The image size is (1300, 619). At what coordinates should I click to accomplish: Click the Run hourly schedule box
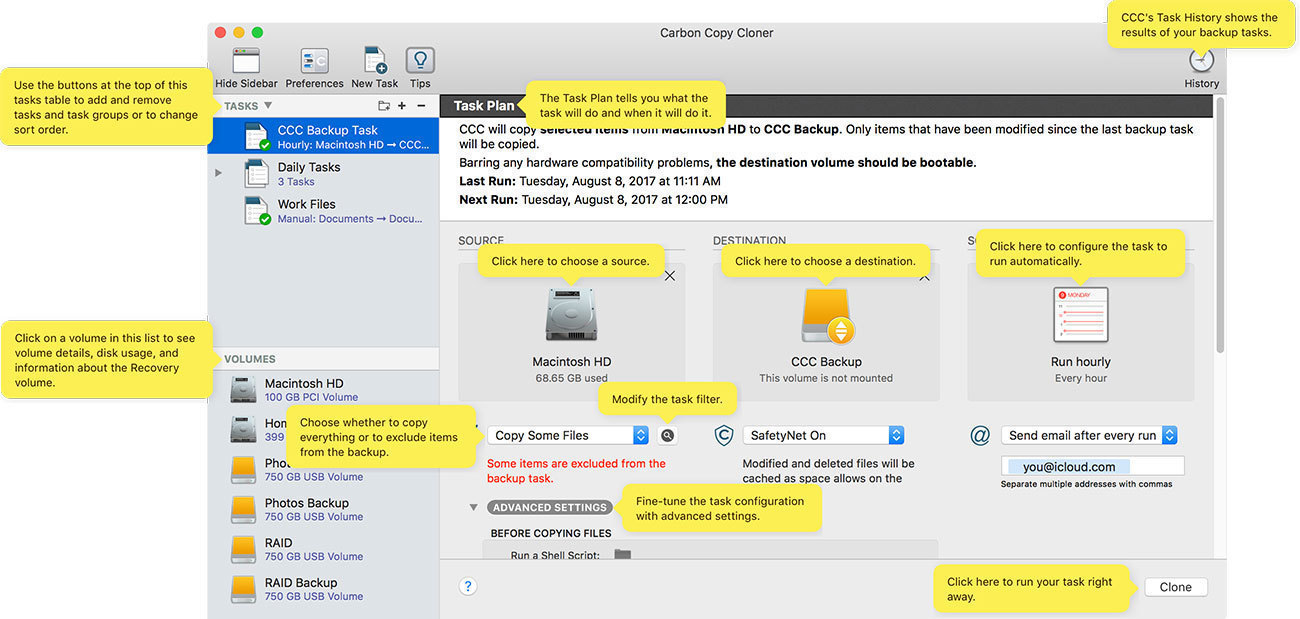coord(1081,330)
